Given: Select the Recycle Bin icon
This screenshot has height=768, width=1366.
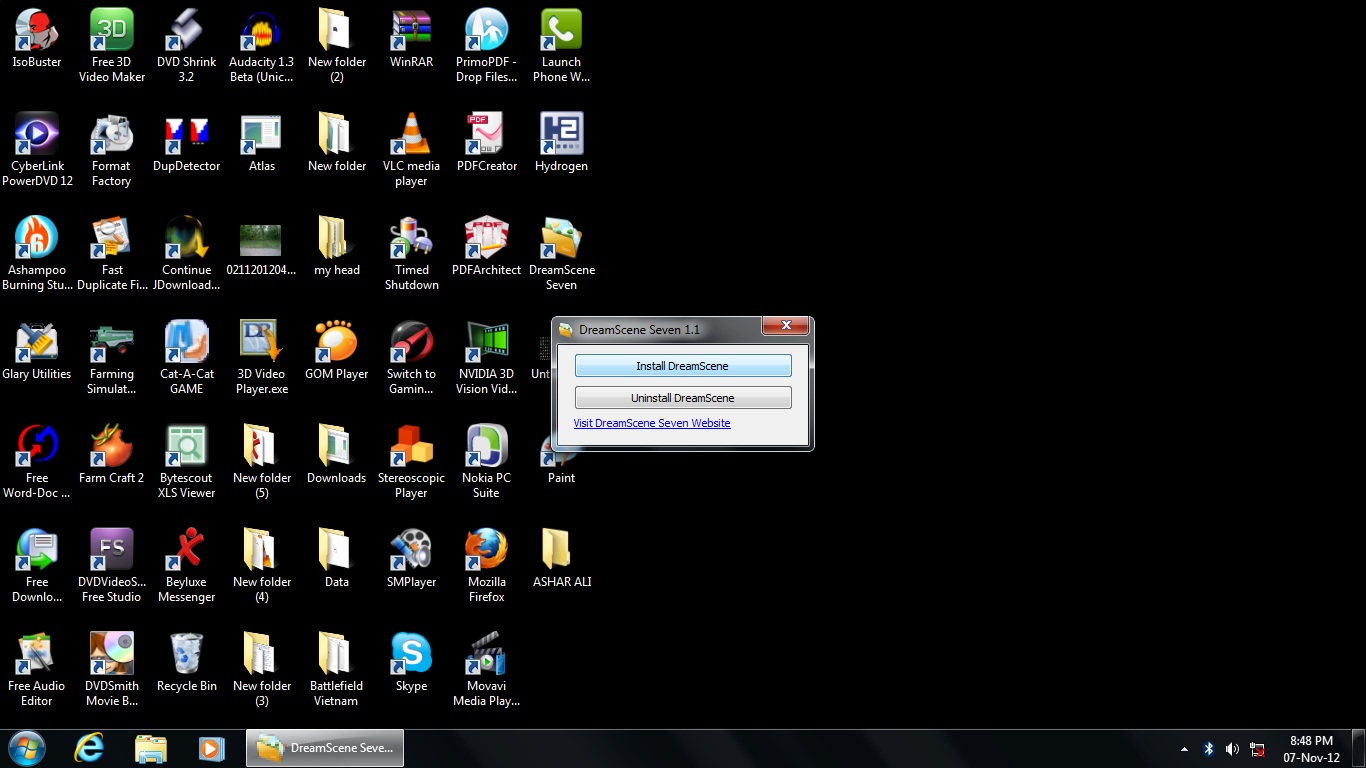Looking at the screenshot, I should coord(187,664).
